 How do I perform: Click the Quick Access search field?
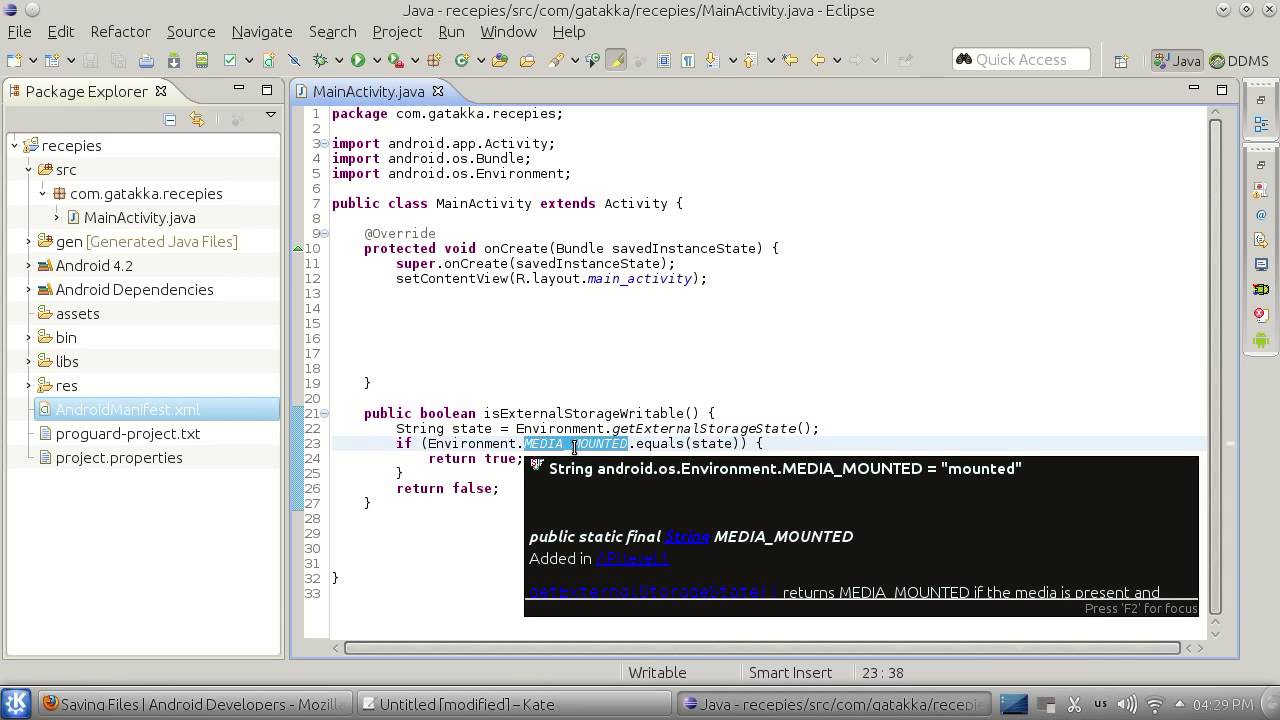click(1021, 60)
